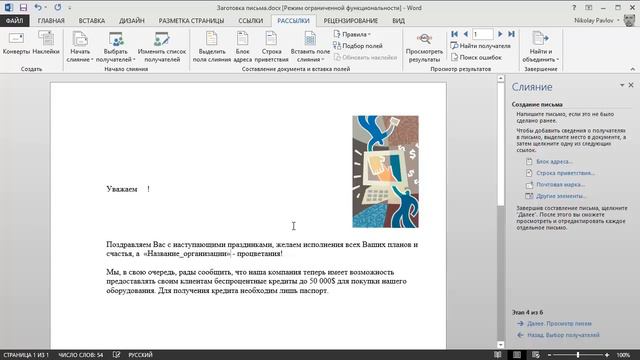
Task: Redo action using the repeat arrow
Action: pos(58,7)
